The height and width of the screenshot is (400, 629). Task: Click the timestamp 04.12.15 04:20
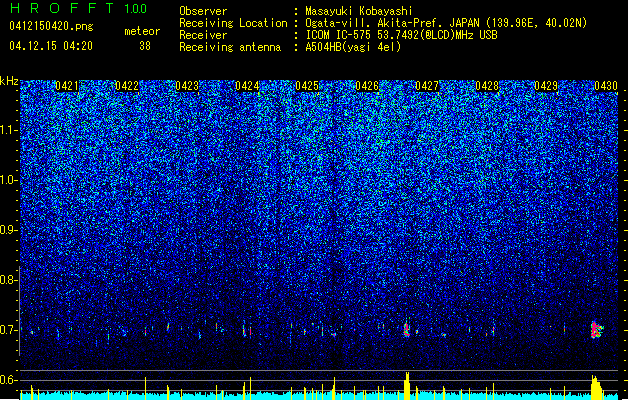tap(51, 46)
